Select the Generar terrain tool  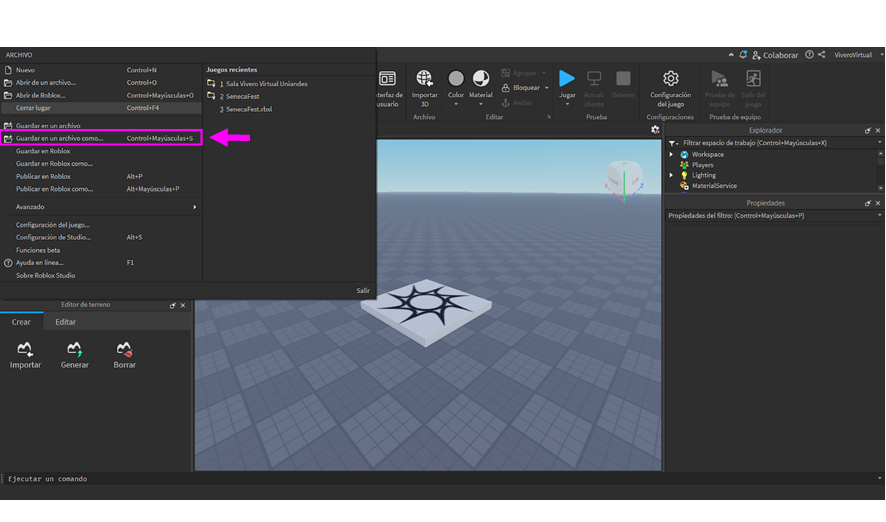pos(74,349)
